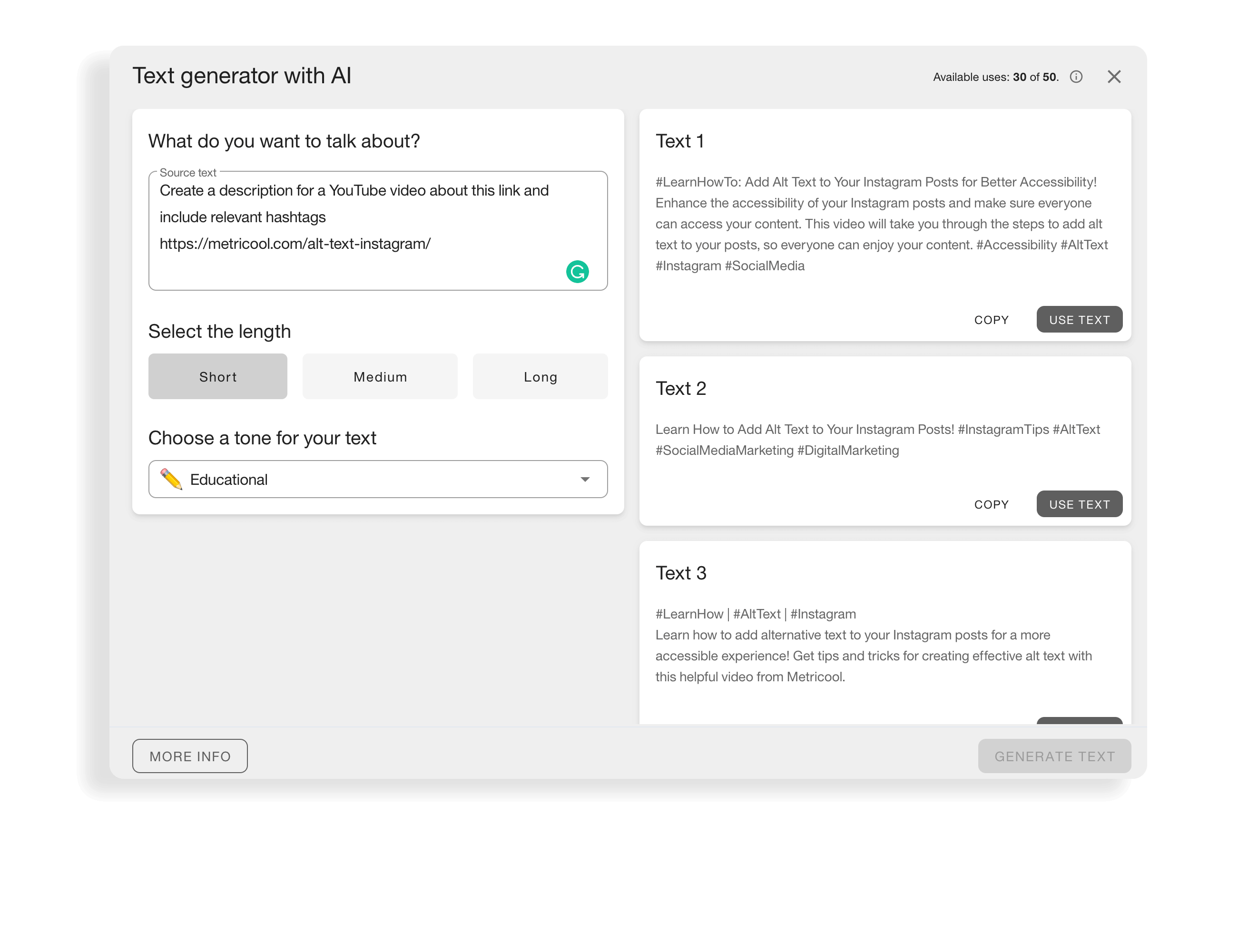Click the '#LearnHow | #AltText | #Instagram' line

point(755,614)
